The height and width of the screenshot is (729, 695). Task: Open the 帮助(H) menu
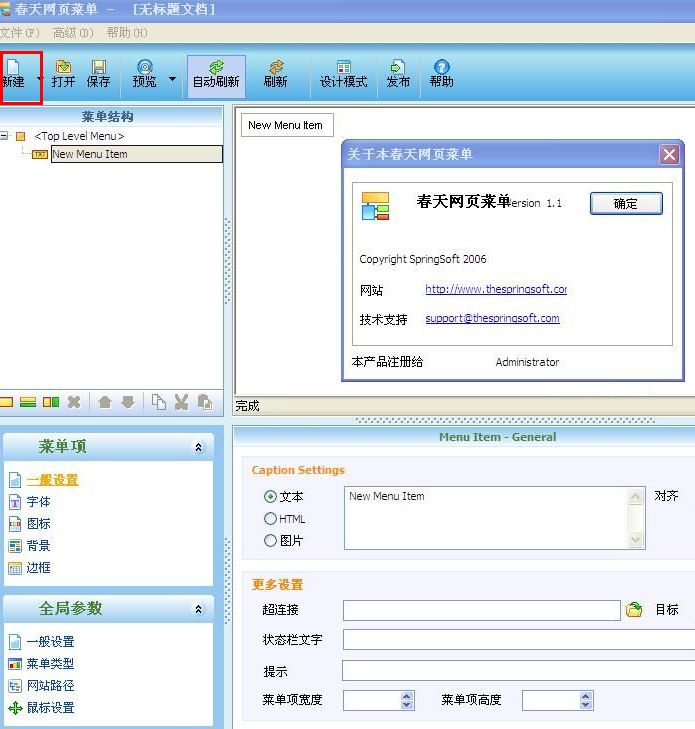[127, 33]
